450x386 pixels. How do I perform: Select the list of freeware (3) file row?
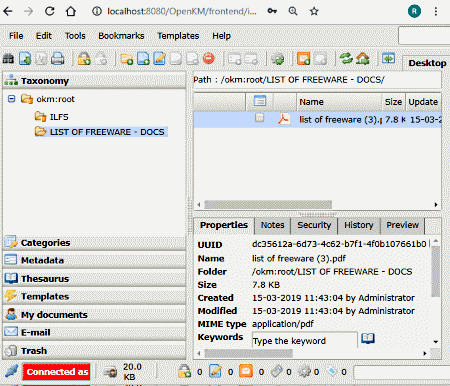317,119
